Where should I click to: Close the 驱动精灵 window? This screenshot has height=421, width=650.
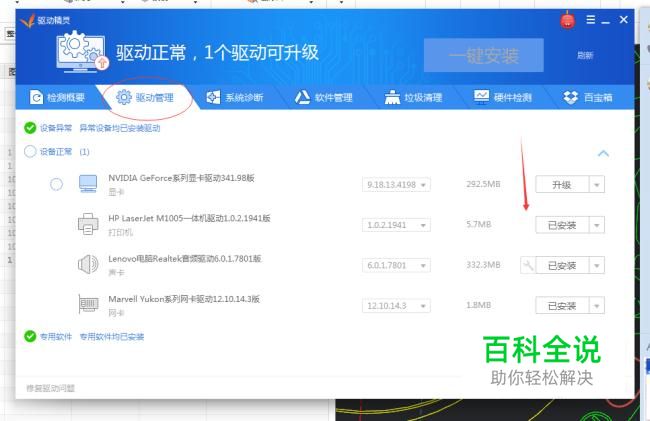623,19
